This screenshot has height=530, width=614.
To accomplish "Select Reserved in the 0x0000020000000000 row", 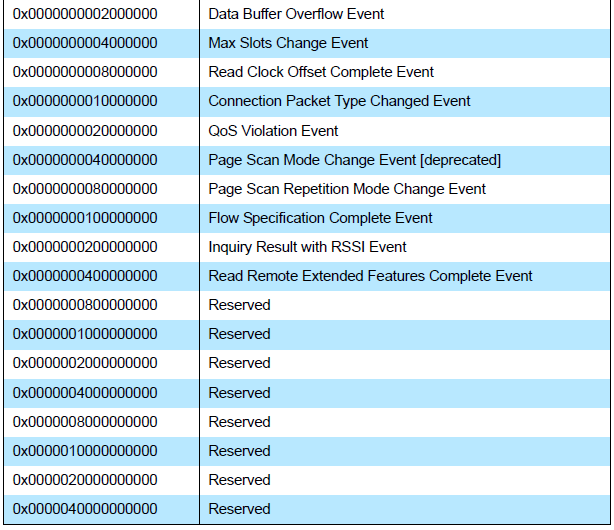I will click(239, 479).
